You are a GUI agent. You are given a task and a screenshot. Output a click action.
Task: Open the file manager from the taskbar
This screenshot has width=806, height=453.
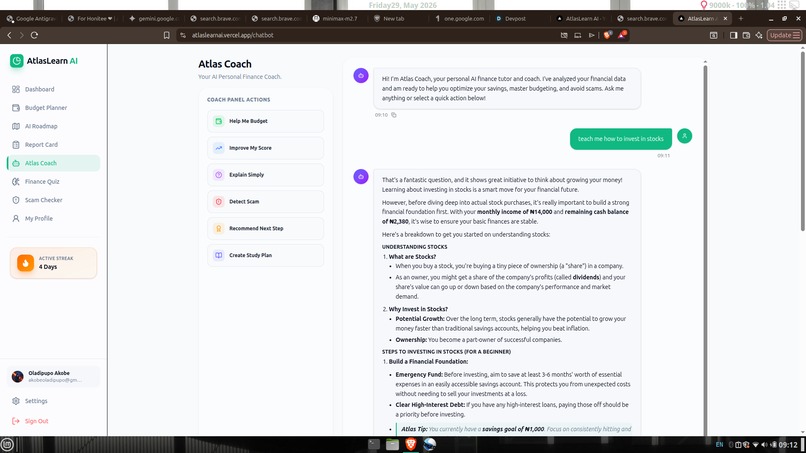pos(392,444)
